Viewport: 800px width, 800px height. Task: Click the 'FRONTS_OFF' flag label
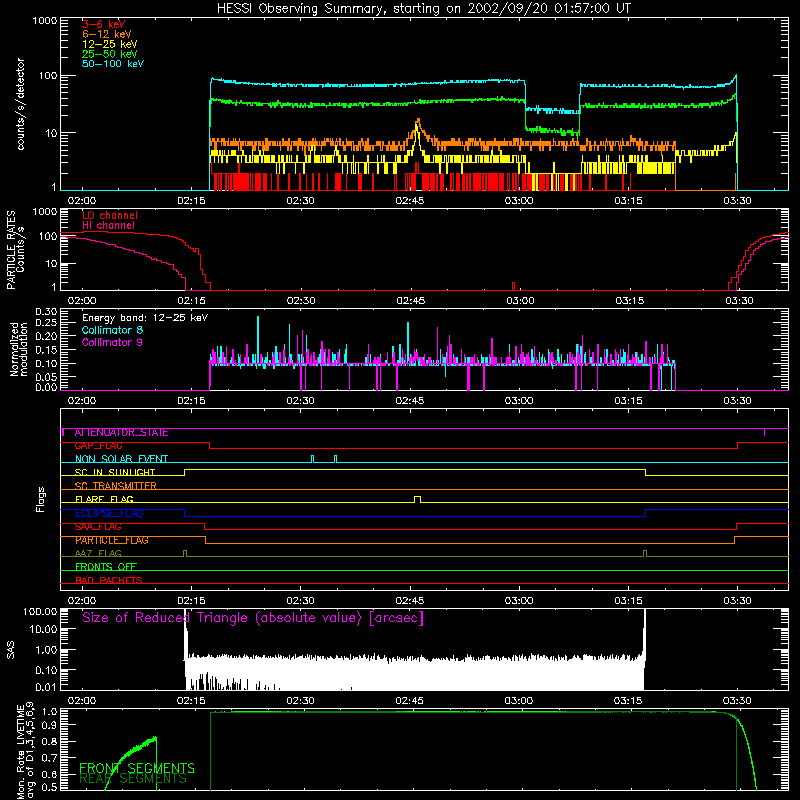point(106,567)
